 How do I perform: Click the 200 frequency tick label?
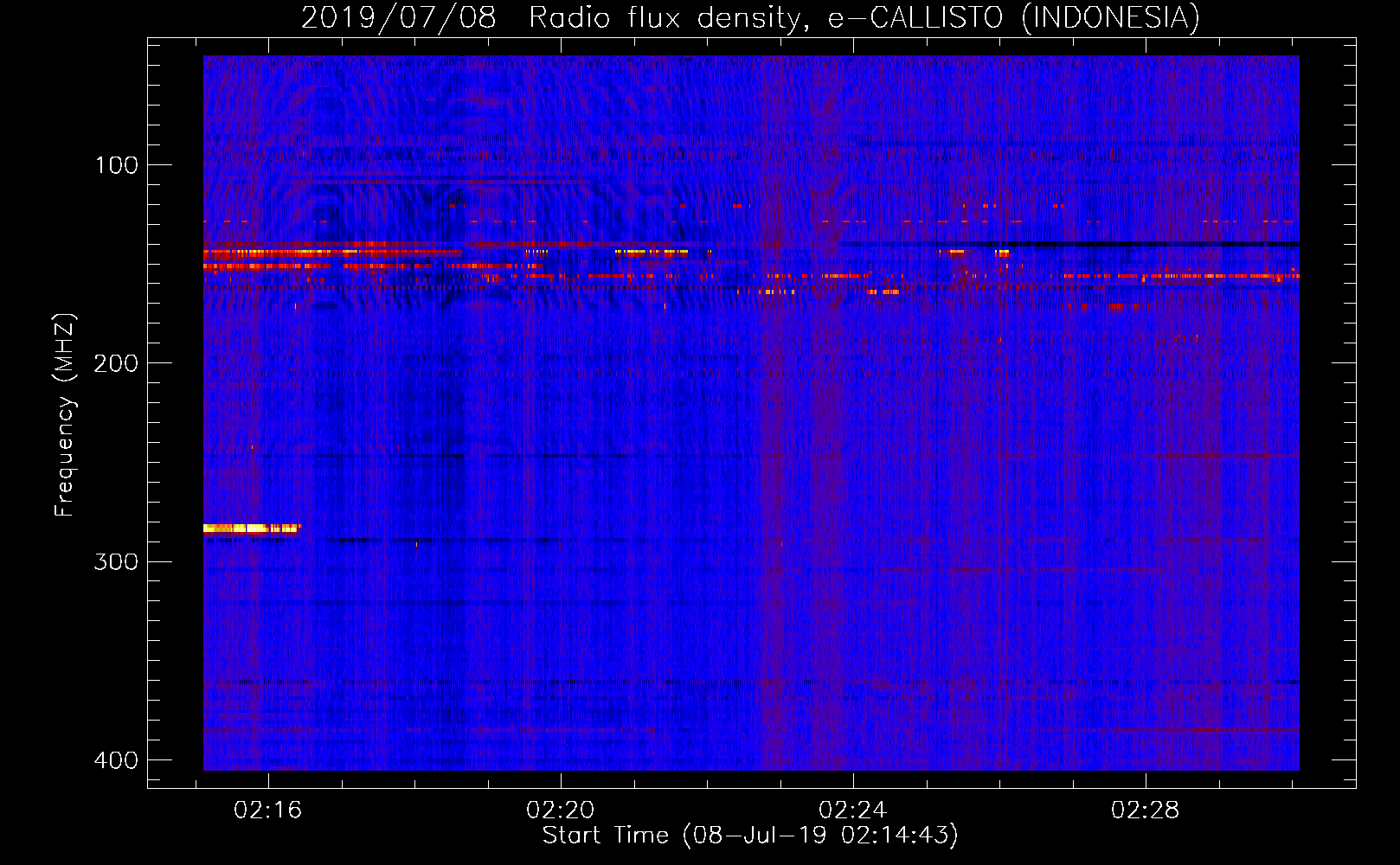click(x=117, y=363)
